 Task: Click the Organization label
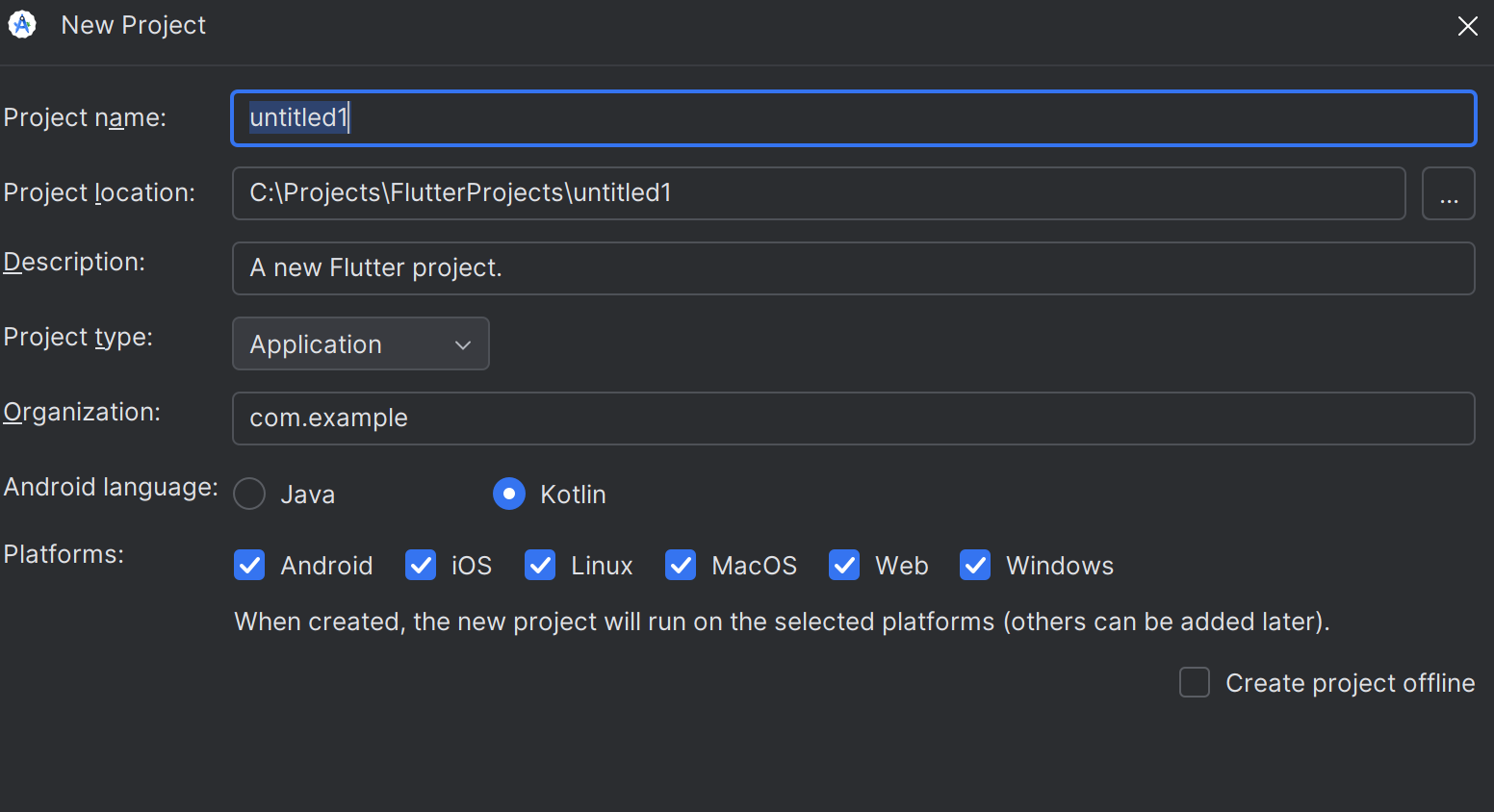pos(82,412)
